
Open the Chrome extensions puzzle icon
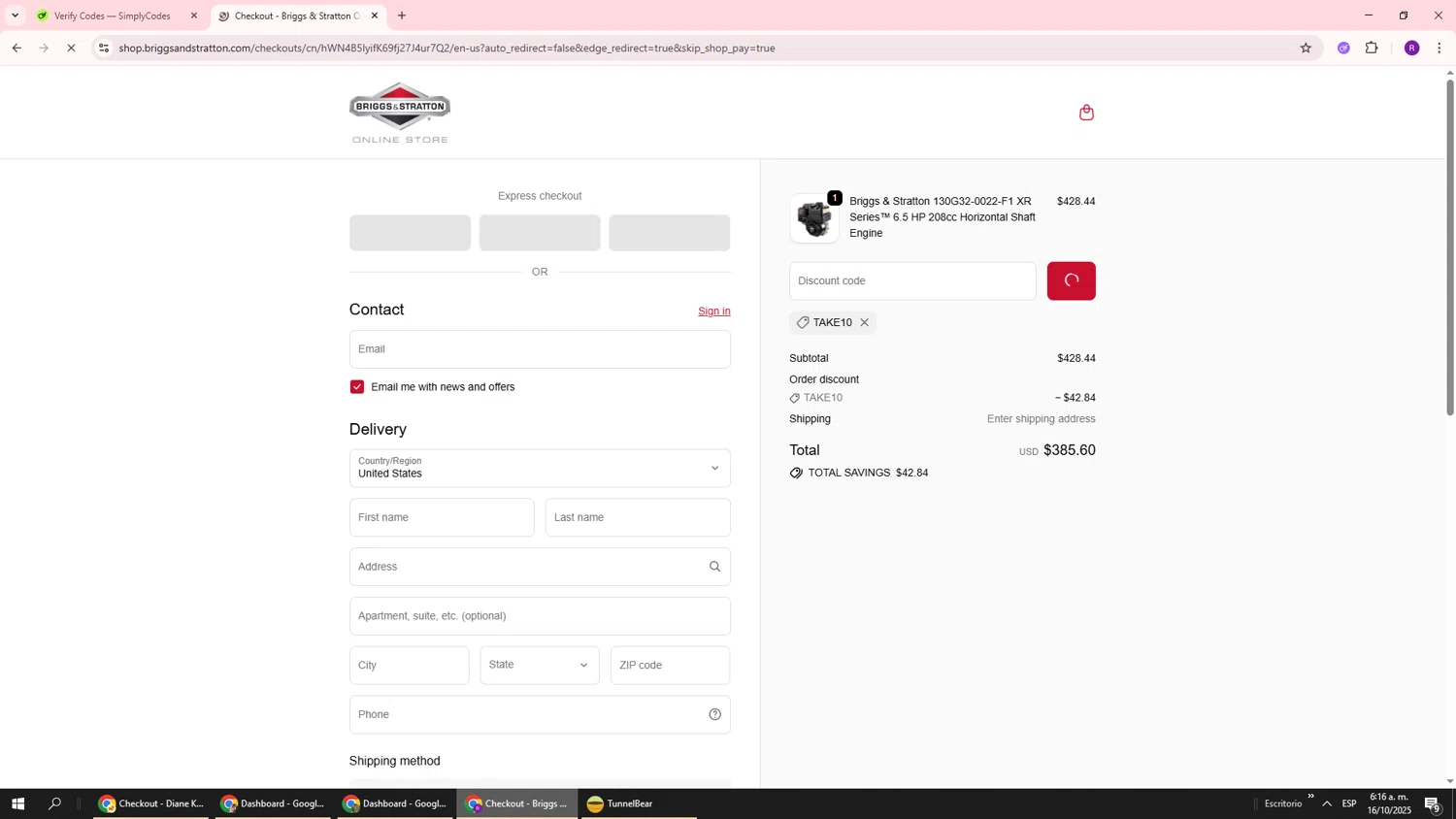pos(1372,48)
